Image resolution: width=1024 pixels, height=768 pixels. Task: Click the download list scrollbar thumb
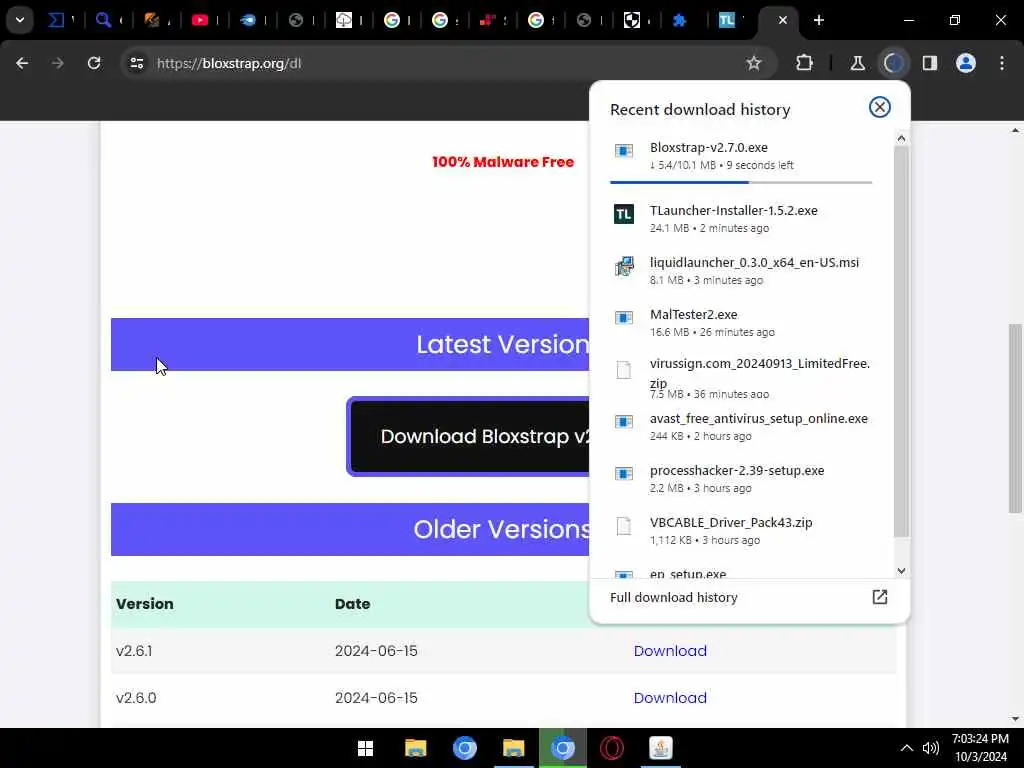click(901, 341)
